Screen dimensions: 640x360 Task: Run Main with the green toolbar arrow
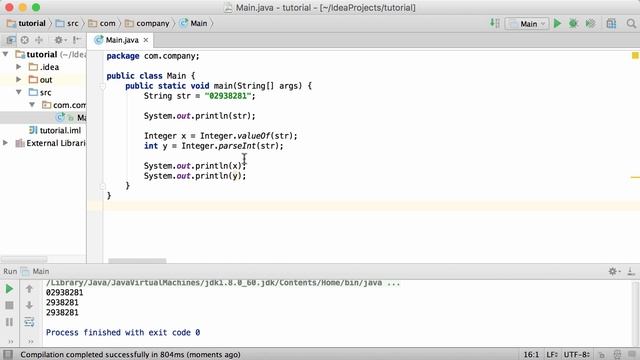558,23
